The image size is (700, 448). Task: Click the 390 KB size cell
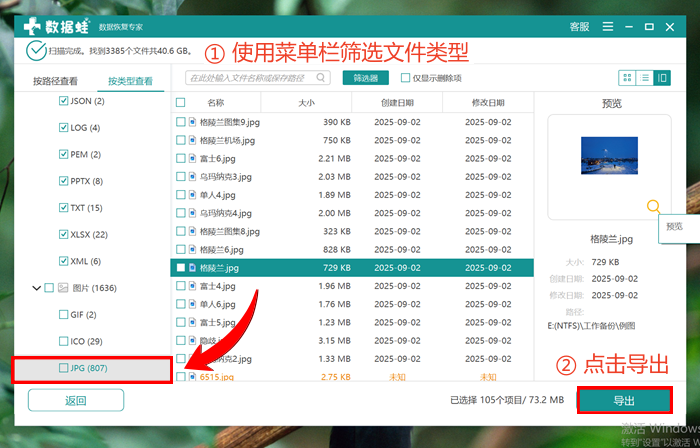point(337,122)
